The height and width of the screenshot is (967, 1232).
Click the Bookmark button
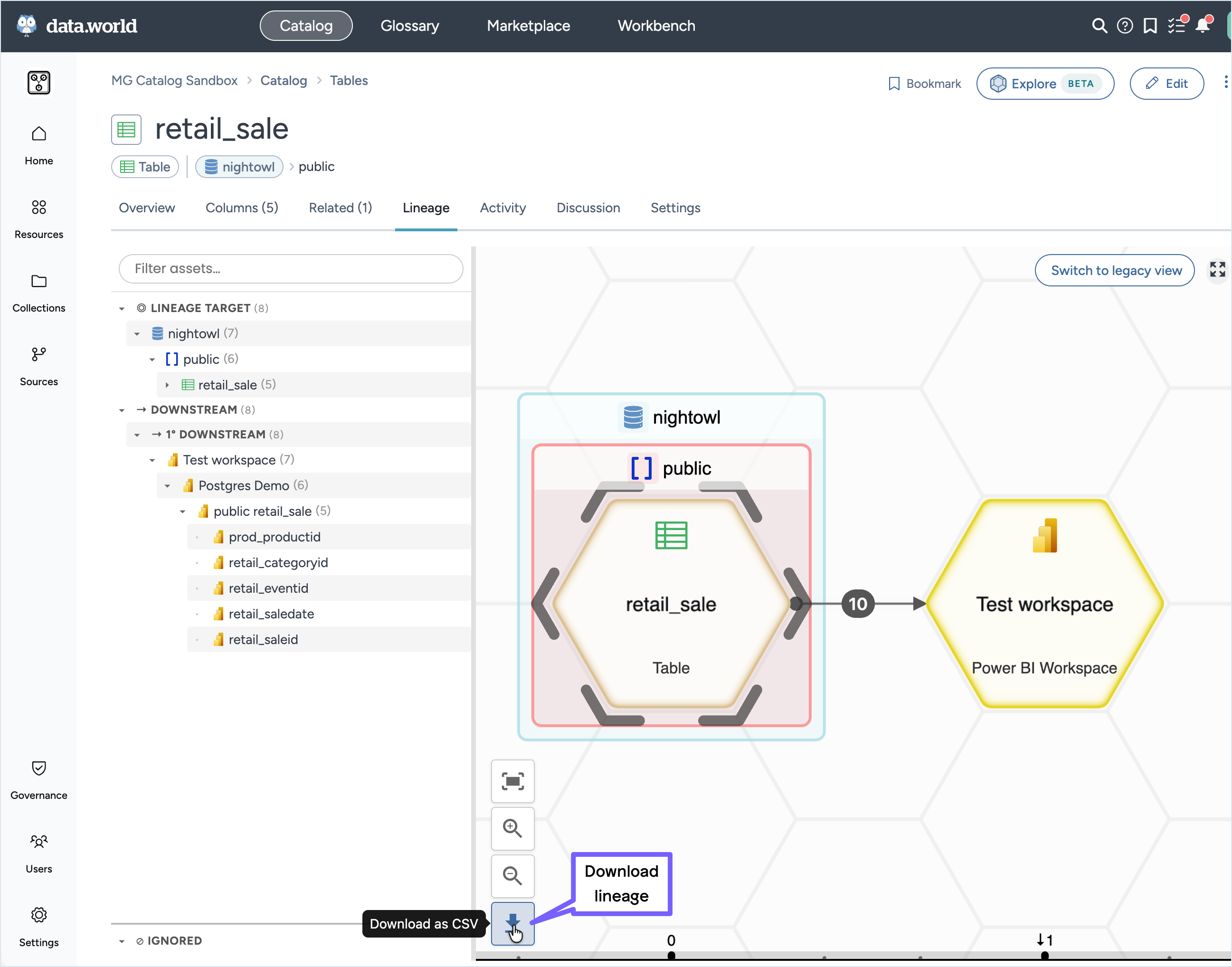924,84
